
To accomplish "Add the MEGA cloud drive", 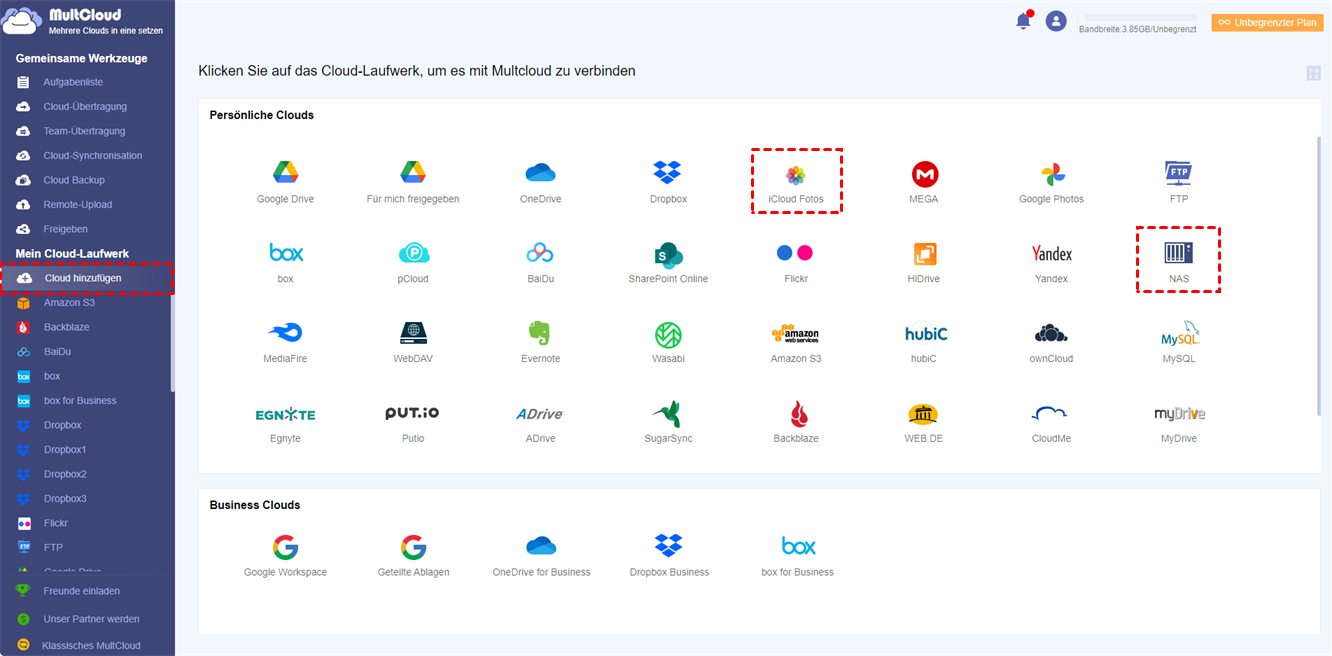I will (924, 182).
